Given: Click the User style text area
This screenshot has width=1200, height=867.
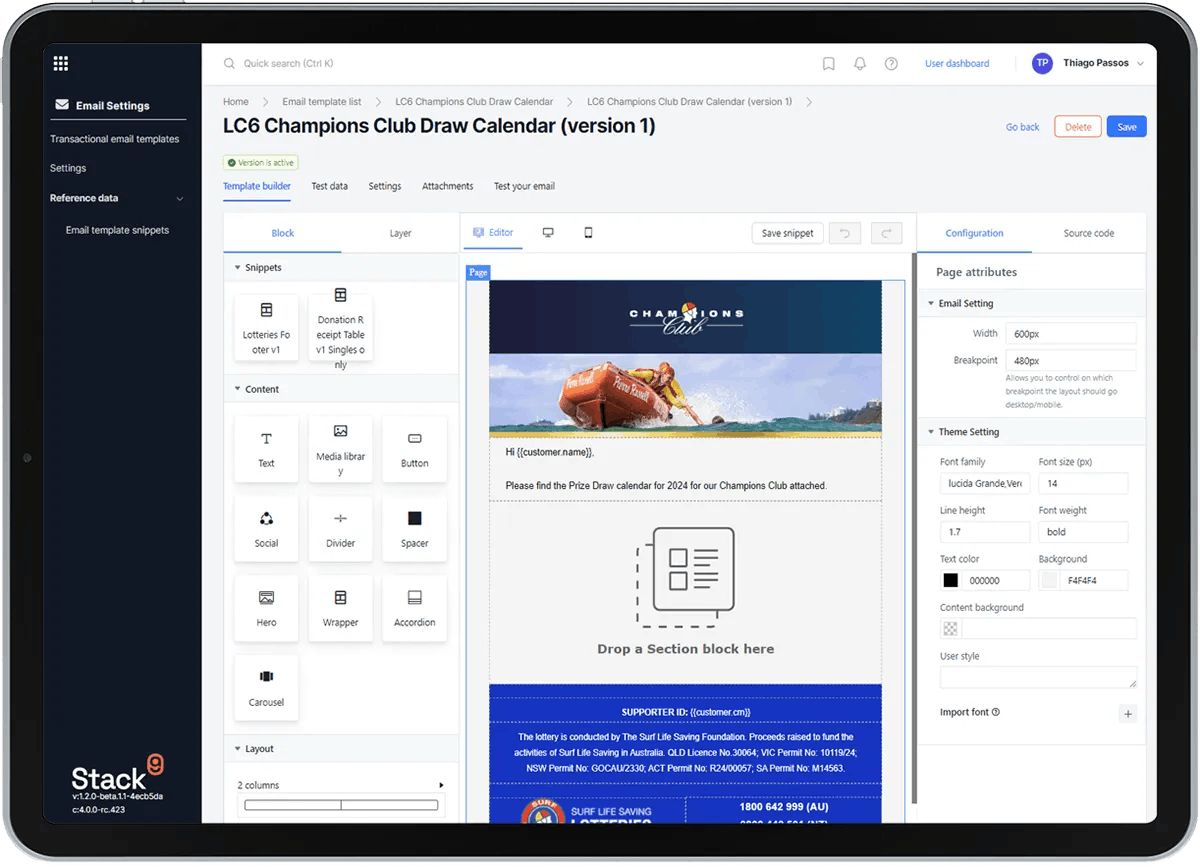Looking at the screenshot, I should click(x=1038, y=677).
